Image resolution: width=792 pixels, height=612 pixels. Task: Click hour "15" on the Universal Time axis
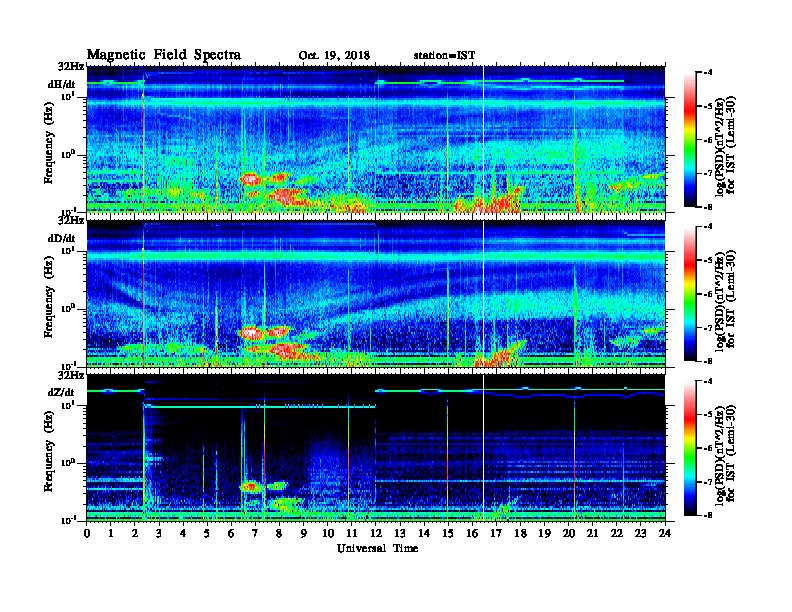[448, 534]
